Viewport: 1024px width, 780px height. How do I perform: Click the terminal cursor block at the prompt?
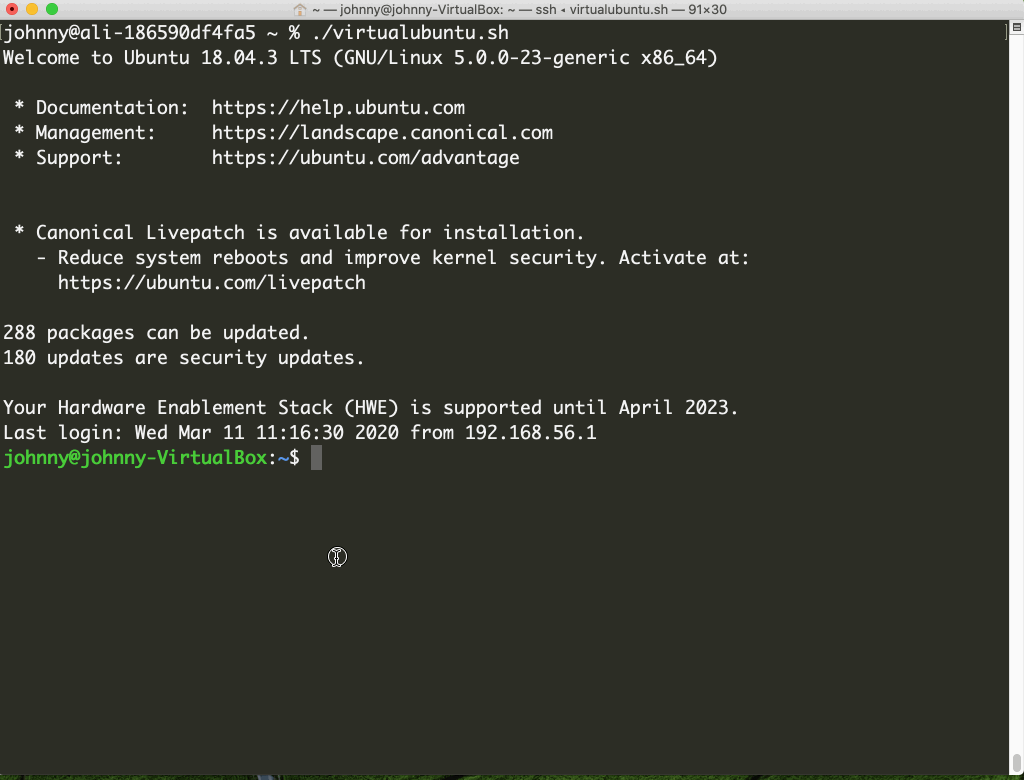[316, 457]
